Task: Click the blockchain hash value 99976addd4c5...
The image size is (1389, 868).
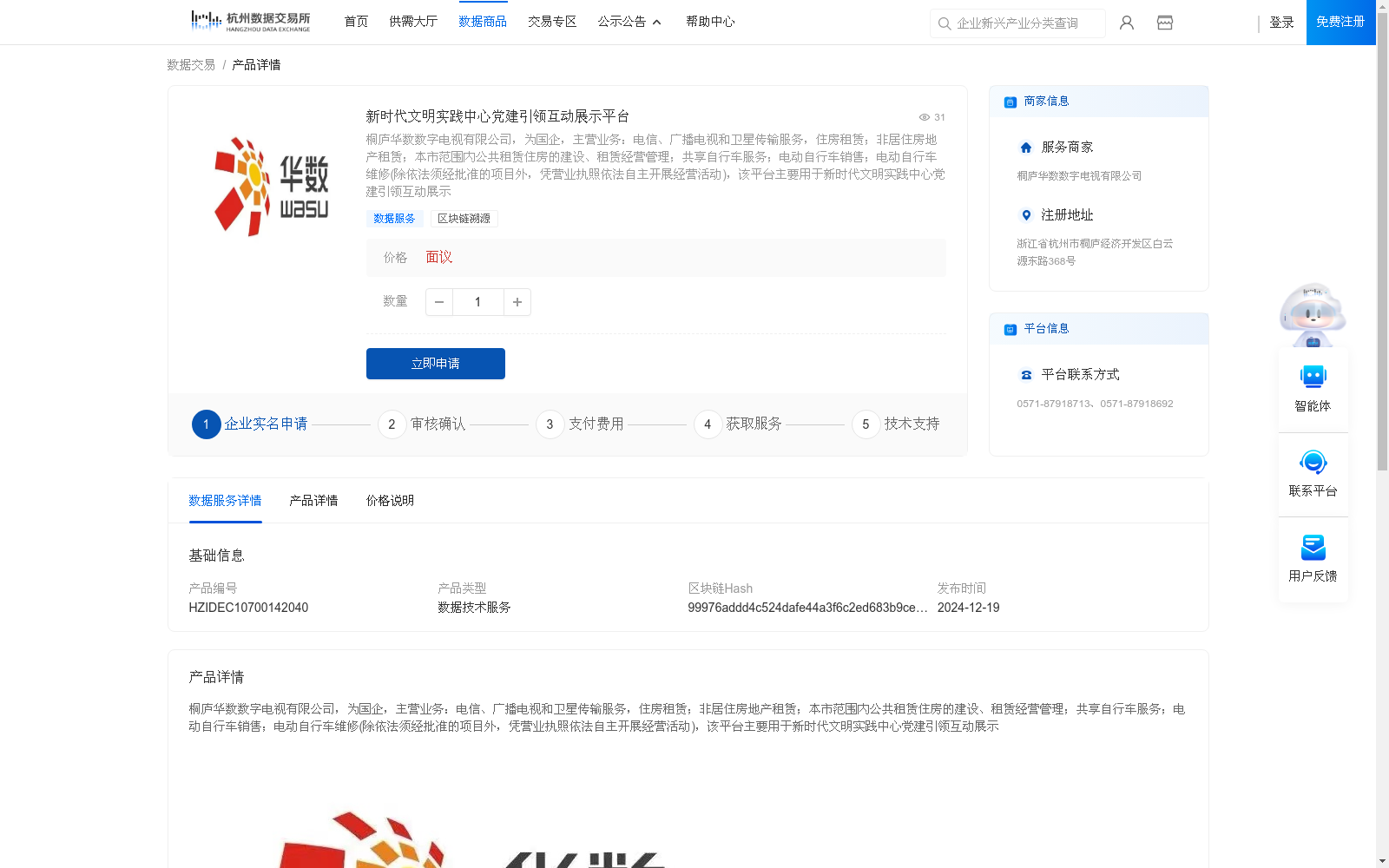Action: (x=807, y=608)
